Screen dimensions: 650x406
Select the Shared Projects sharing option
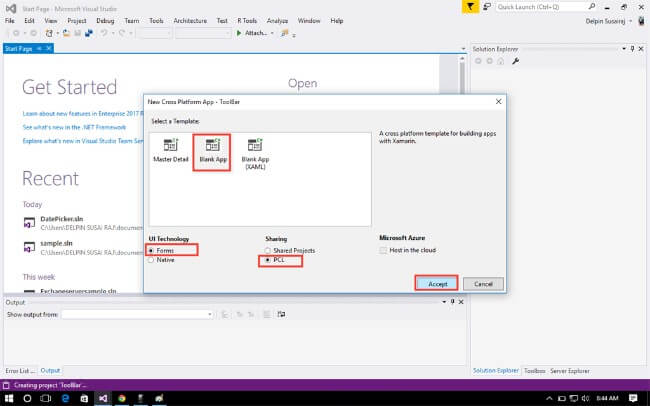pos(290,250)
